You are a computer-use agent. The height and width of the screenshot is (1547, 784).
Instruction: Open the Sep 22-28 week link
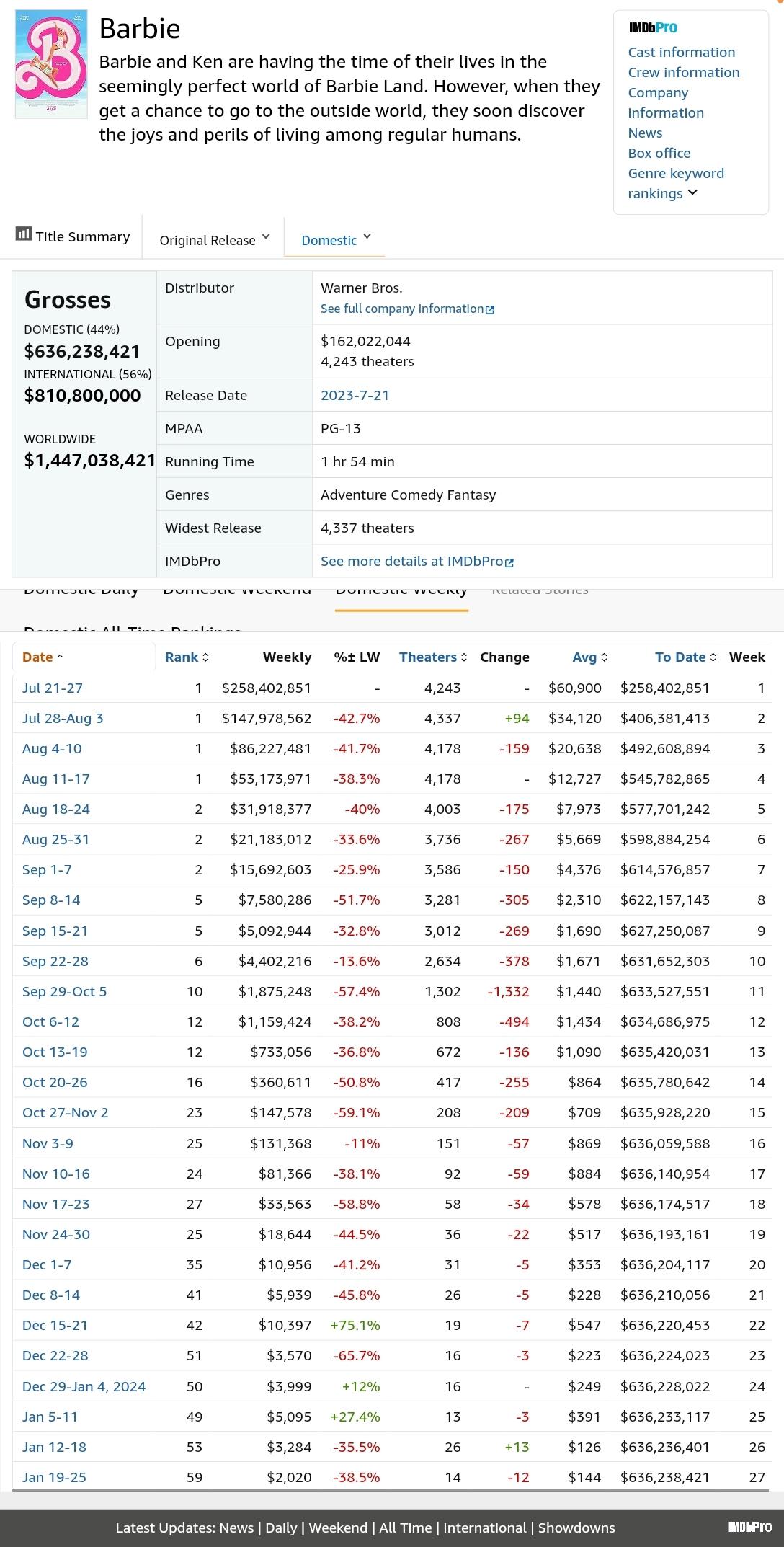55,961
